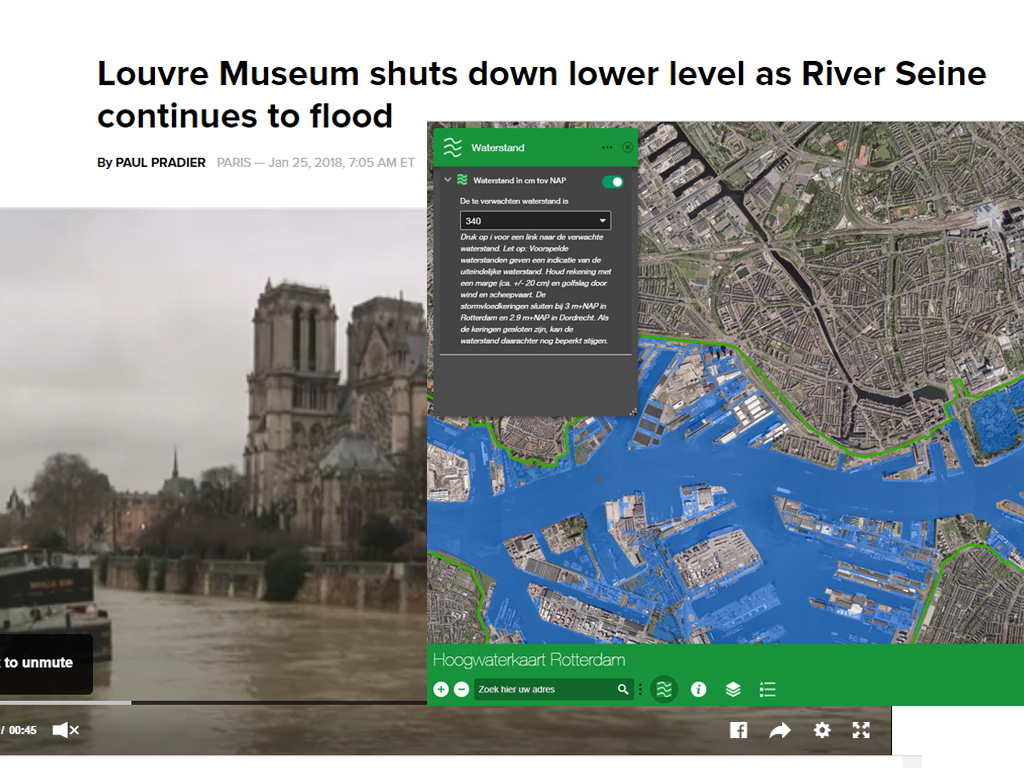Collapse the Waterstand in cm tov NAP section

[447, 181]
